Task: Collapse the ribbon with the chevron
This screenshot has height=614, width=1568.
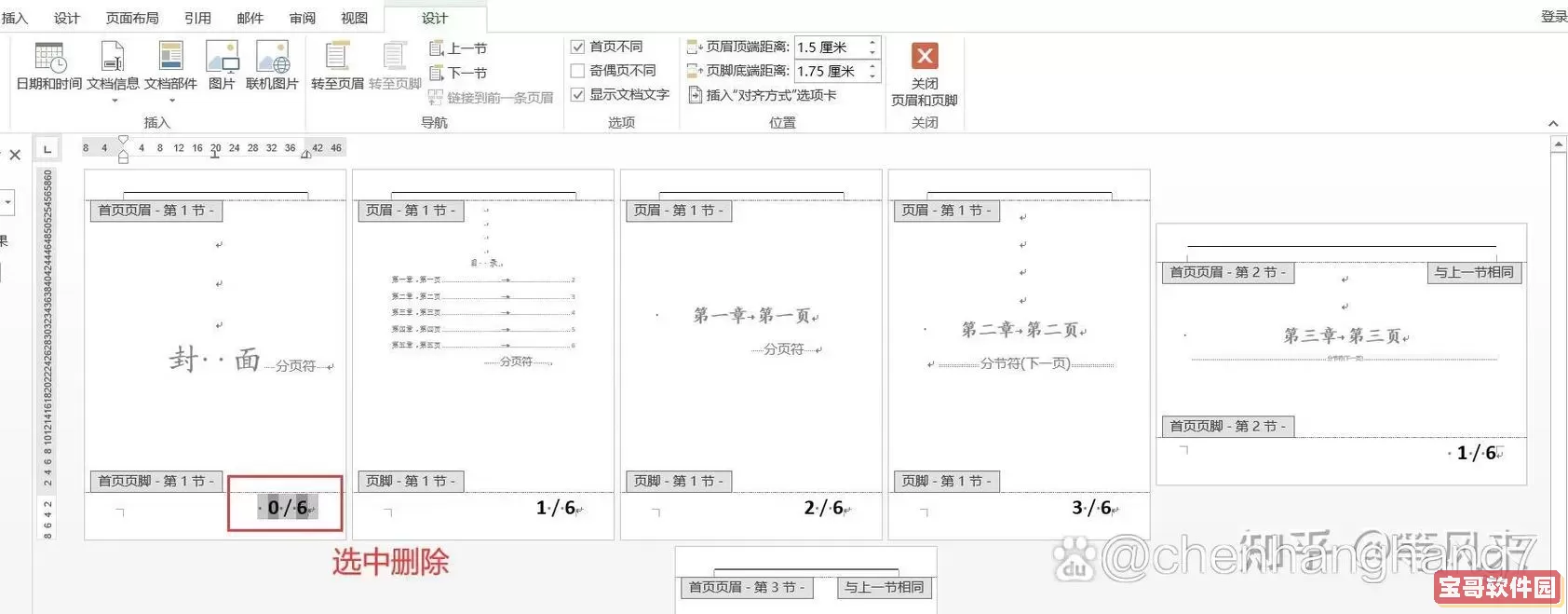Action: click(x=1553, y=124)
